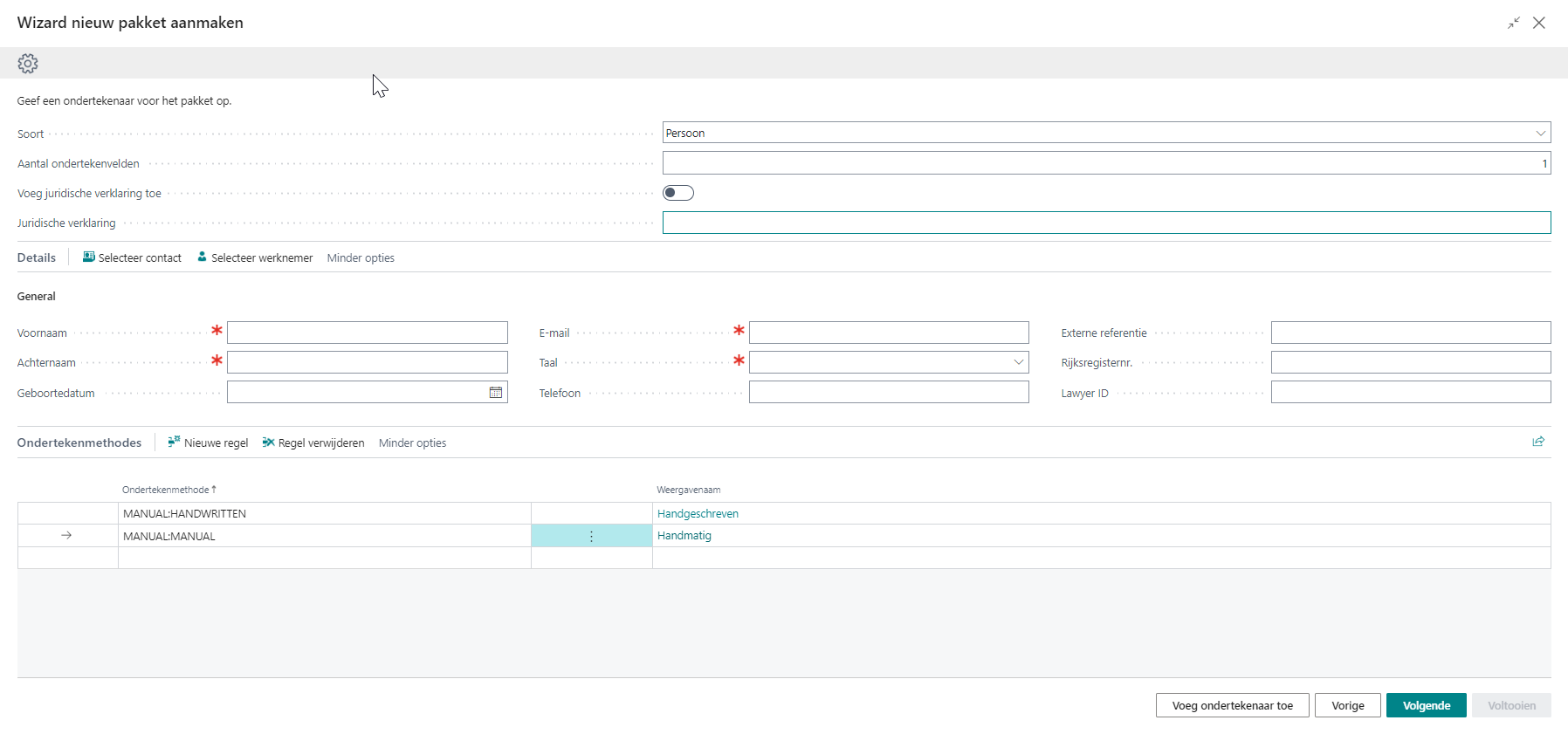Open the Handgeschreven link
The height and width of the screenshot is (734, 1568).
(698, 514)
